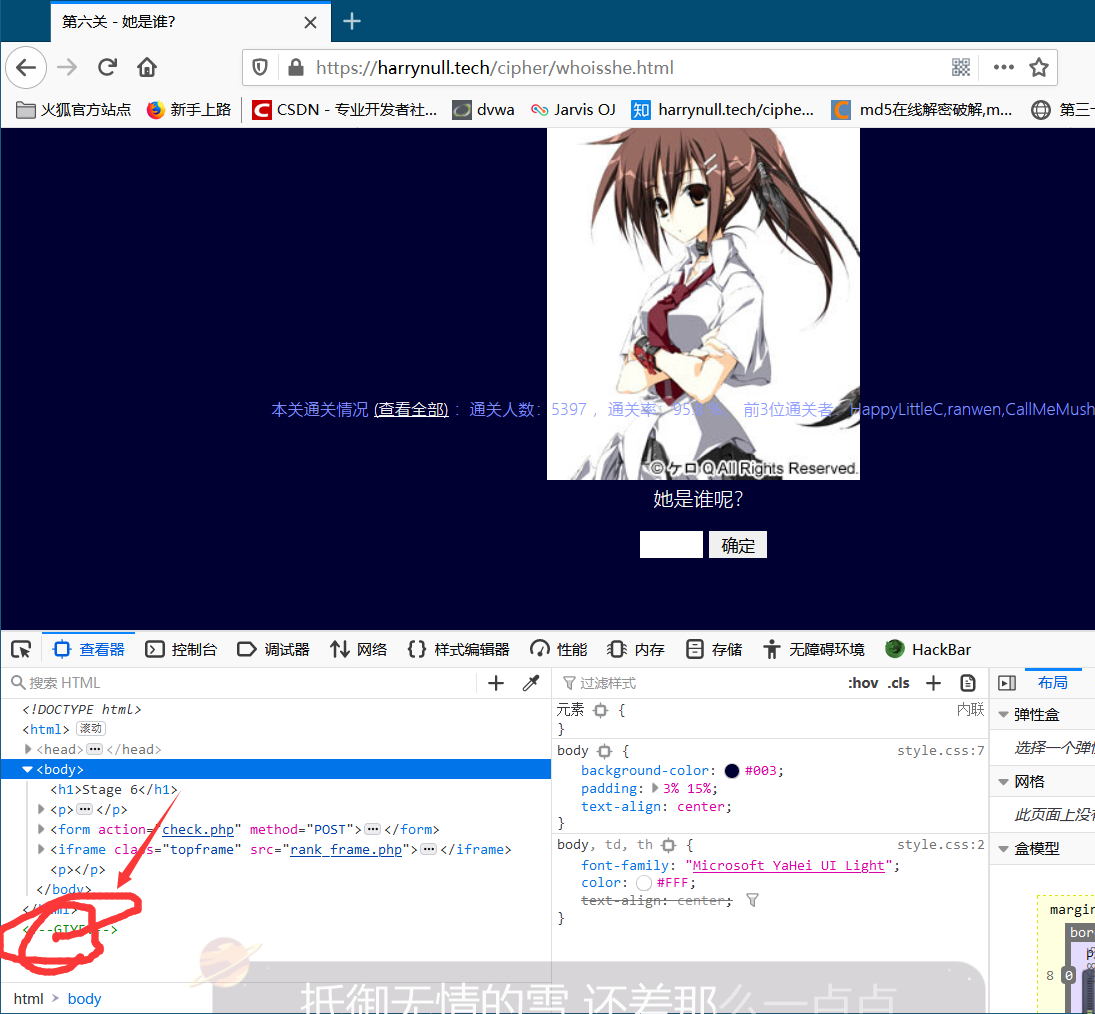1095x1014 pixels.
Task: Click the add new rule plus icon
Action: coord(933,682)
